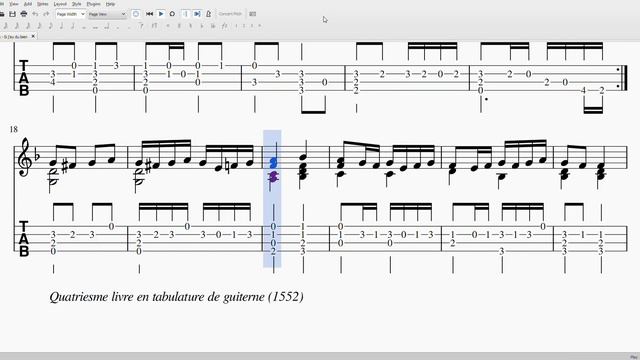Open a score with the folder icon
This screenshot has height=360, width=640.
pos(2,14)
